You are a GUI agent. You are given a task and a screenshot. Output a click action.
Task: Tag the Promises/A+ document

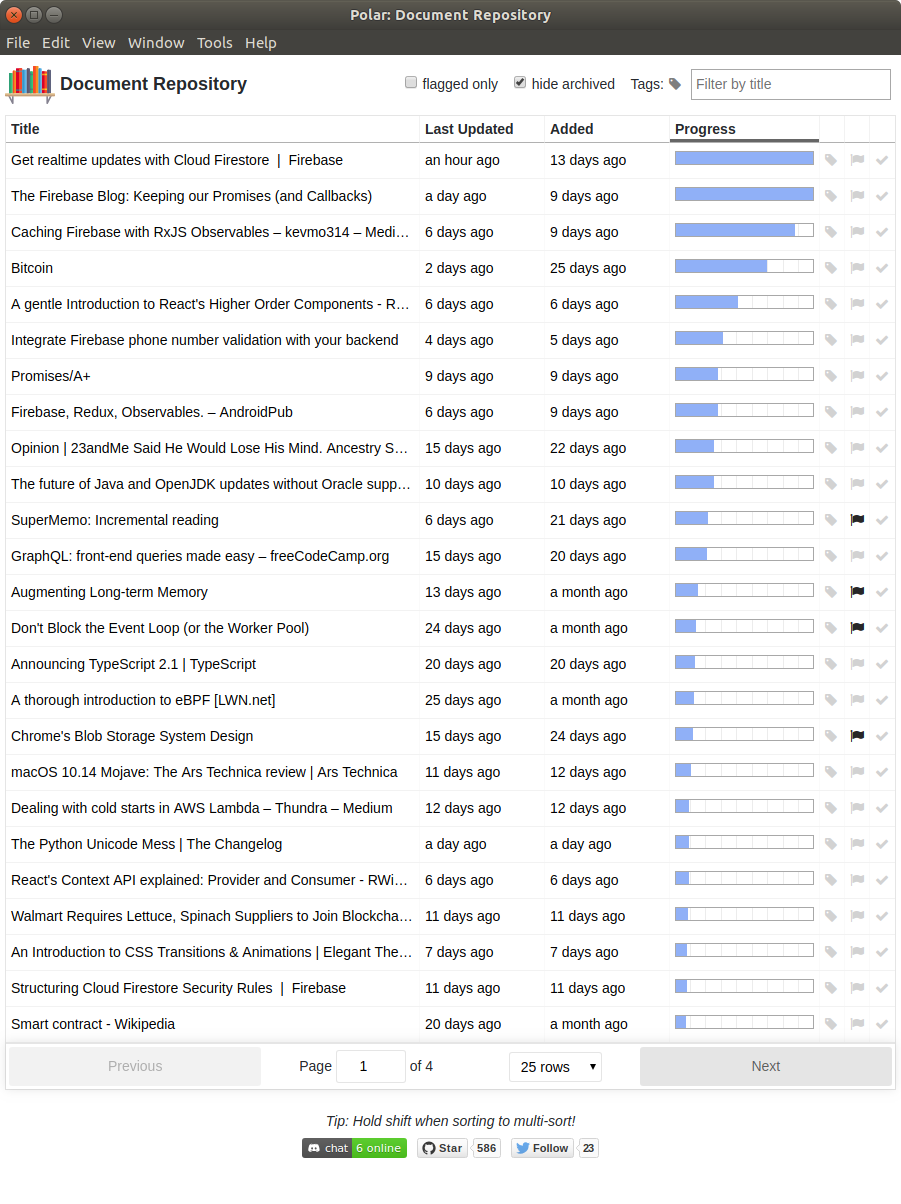pos(830,376)
